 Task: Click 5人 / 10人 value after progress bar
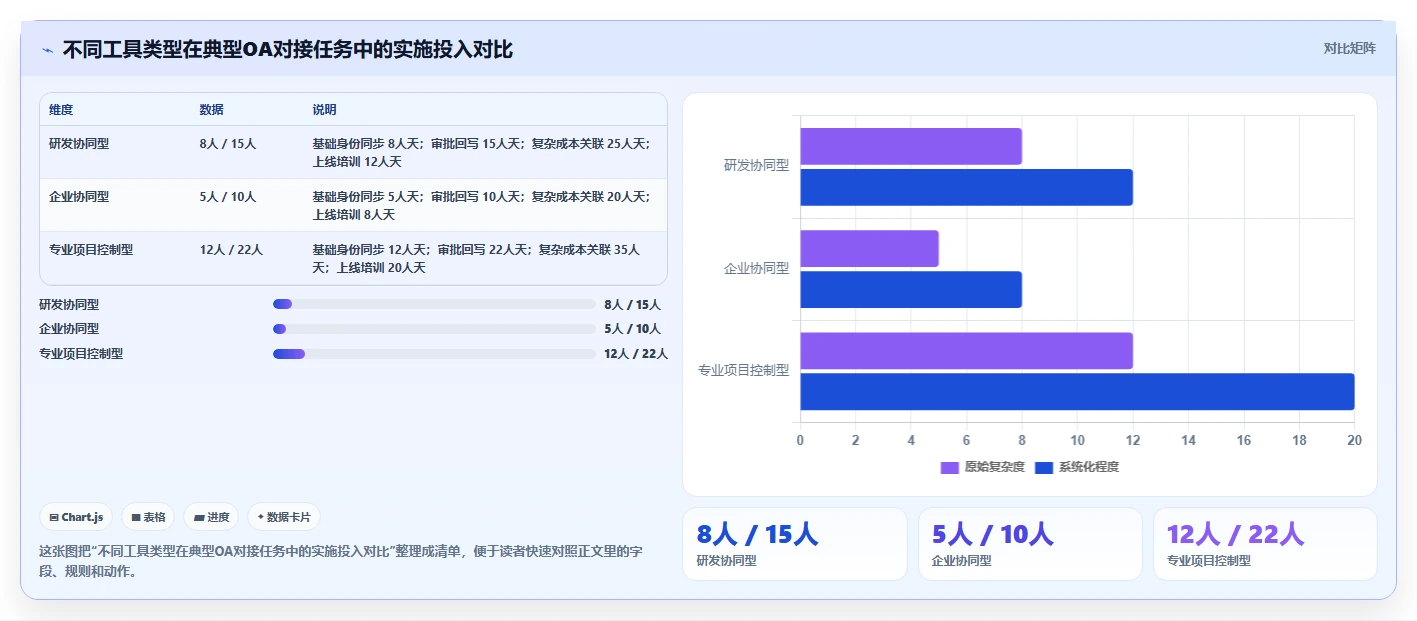(x=633, y=329)
